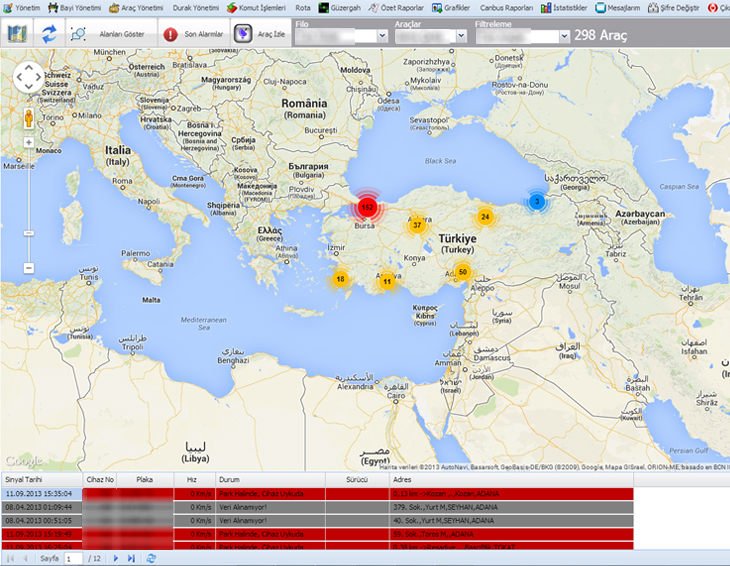The image size is (730, 566).
Task: Click the map view toolbar icon
Action: tap(17, 34)
